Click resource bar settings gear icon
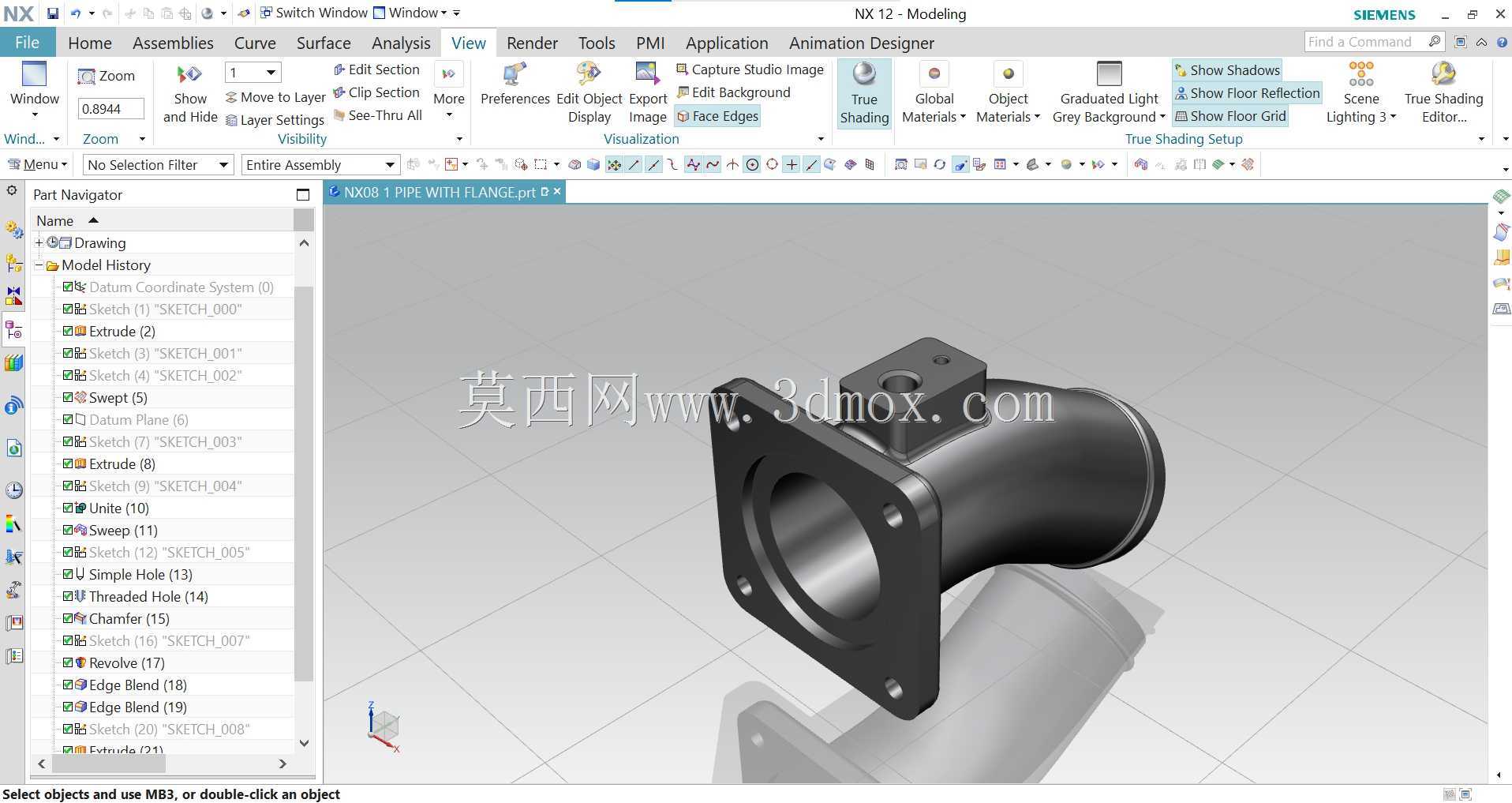Viewport: 1512px width, 803px height. [12, 190]
